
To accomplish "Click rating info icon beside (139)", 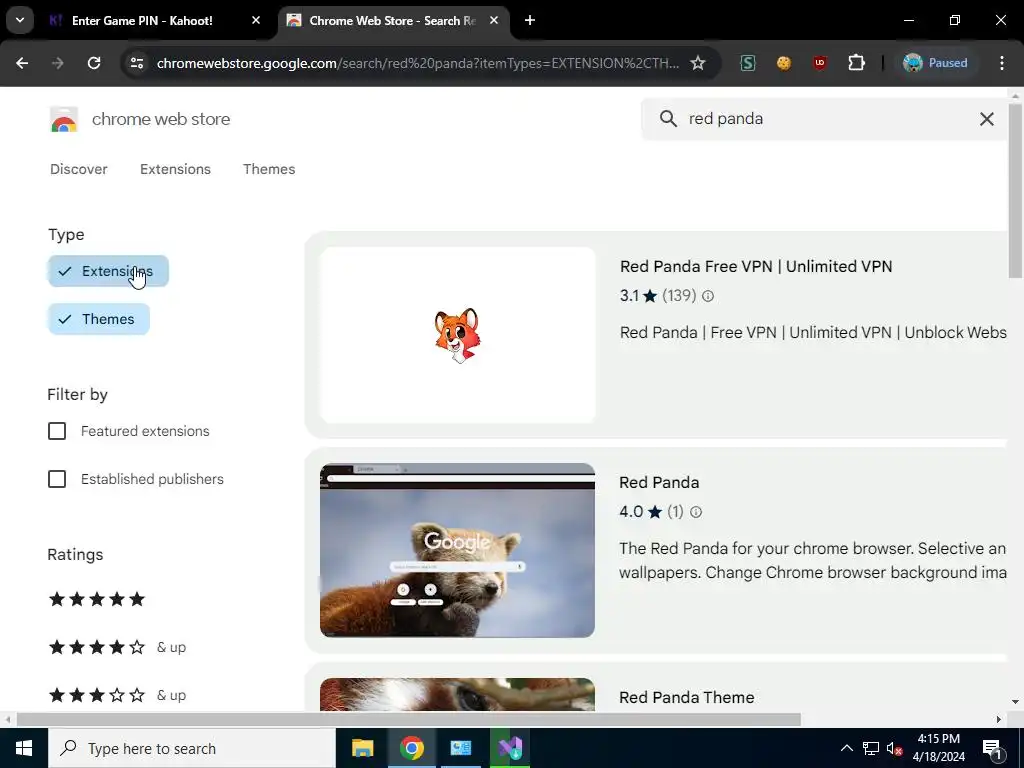I will (708, 296).
